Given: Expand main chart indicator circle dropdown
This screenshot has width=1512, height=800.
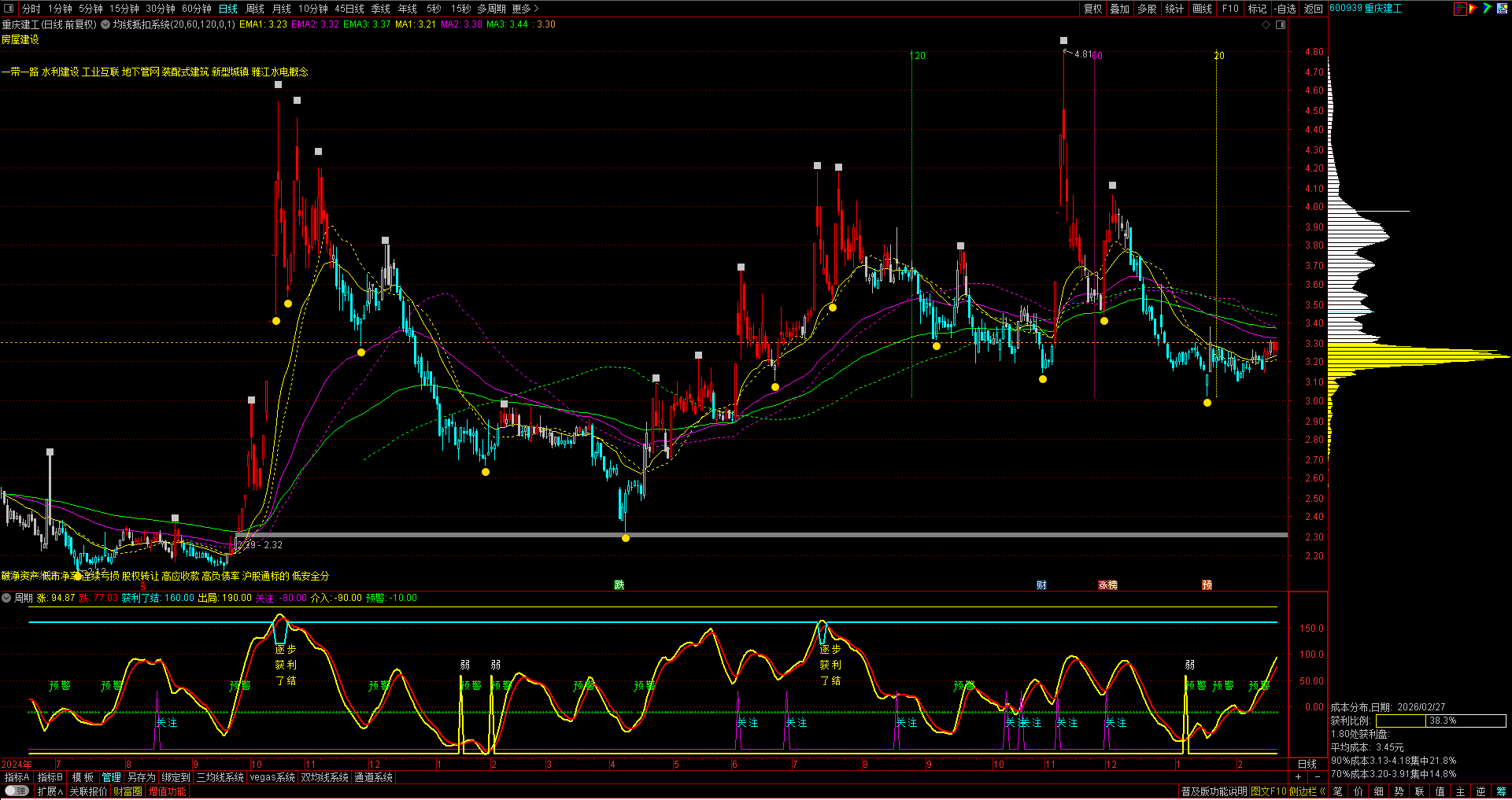Looking at the screenshot, I should point(105,24).
